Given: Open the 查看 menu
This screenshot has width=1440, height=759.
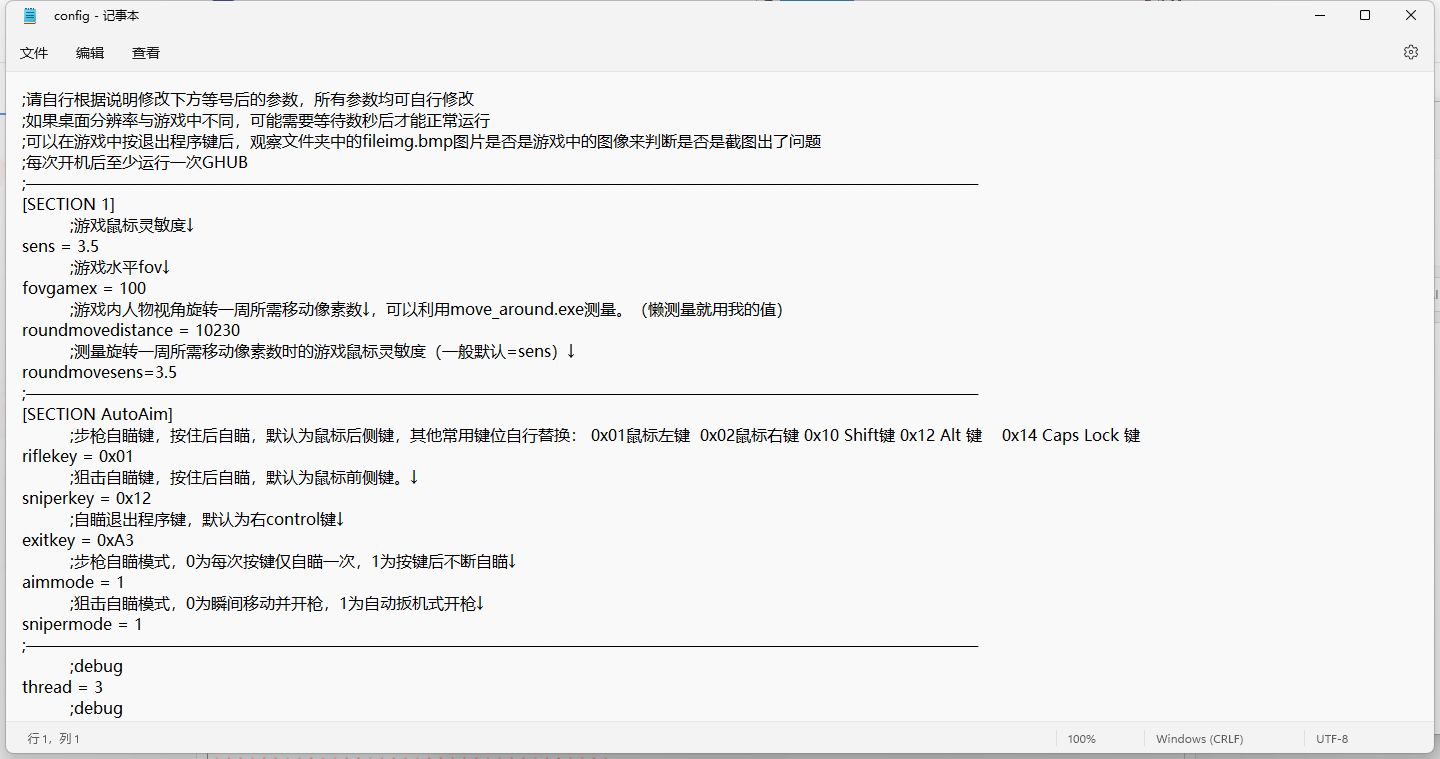Looking at the screenshot, I should [146, 53].
